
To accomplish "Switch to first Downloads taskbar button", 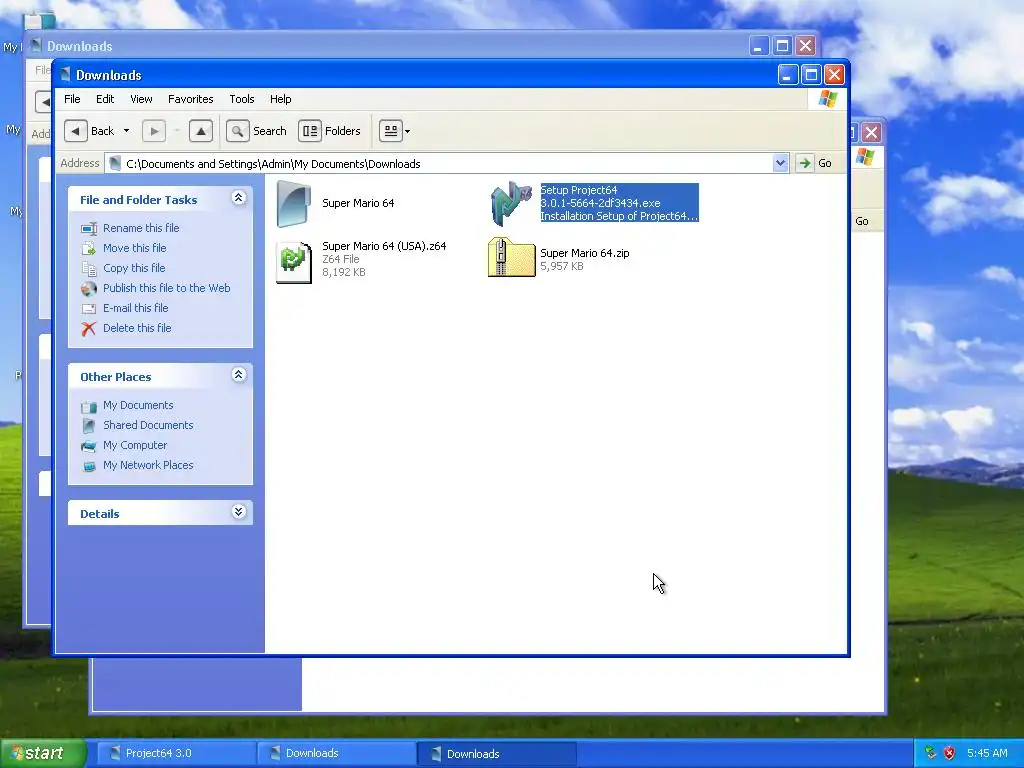I will pyautogui.click(x=336, y=754).
